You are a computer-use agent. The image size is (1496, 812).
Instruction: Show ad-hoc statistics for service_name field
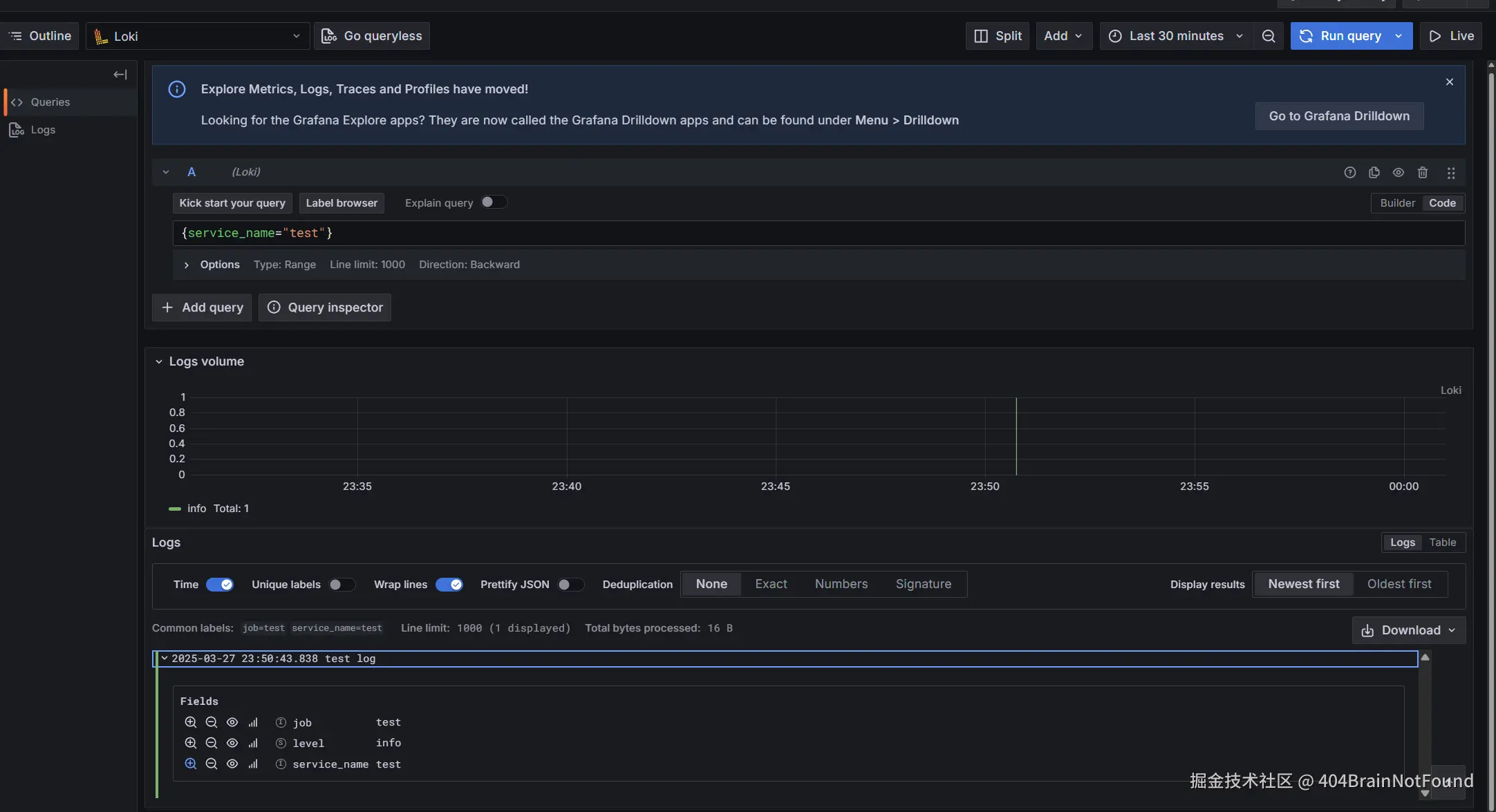pos(253,764)
